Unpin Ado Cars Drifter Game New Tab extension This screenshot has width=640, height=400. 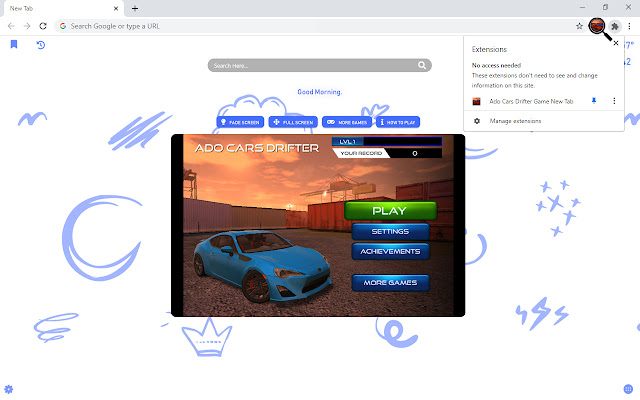[x=594, y=101]
